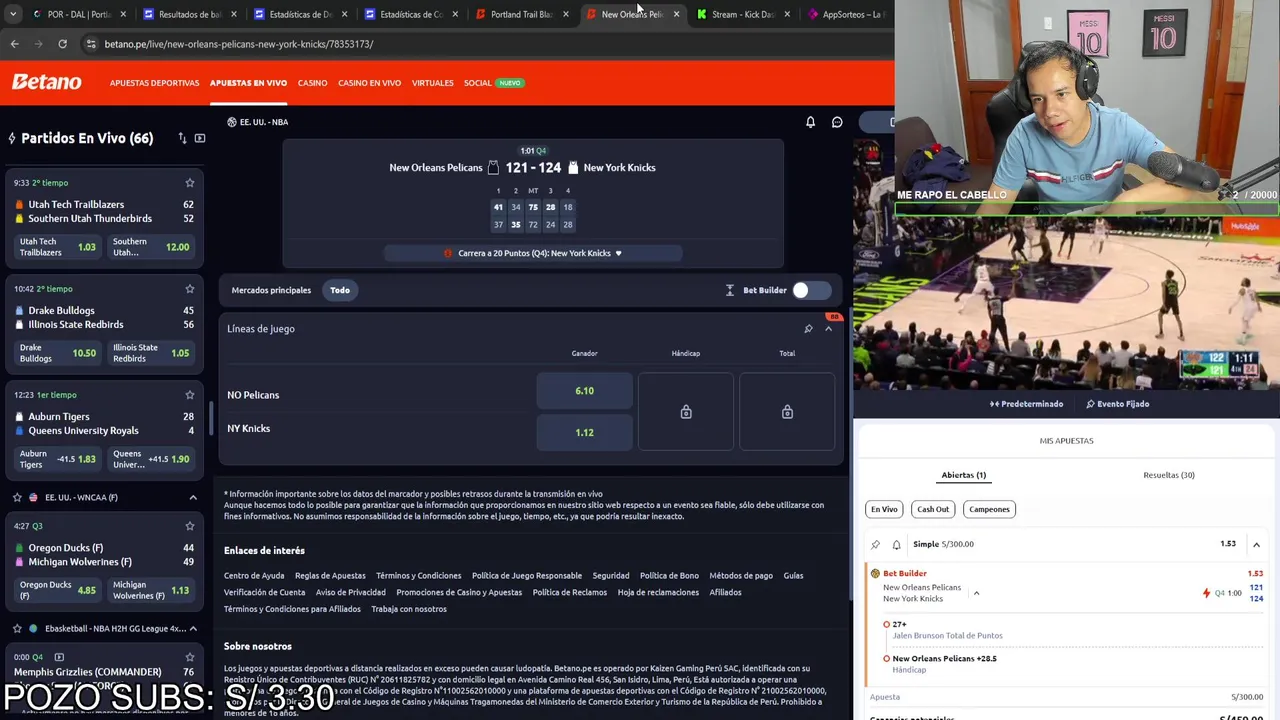This screenshot has height=720, width=1280.
Task: Open Evento Fijado option
Action: tap(1117, 404)
